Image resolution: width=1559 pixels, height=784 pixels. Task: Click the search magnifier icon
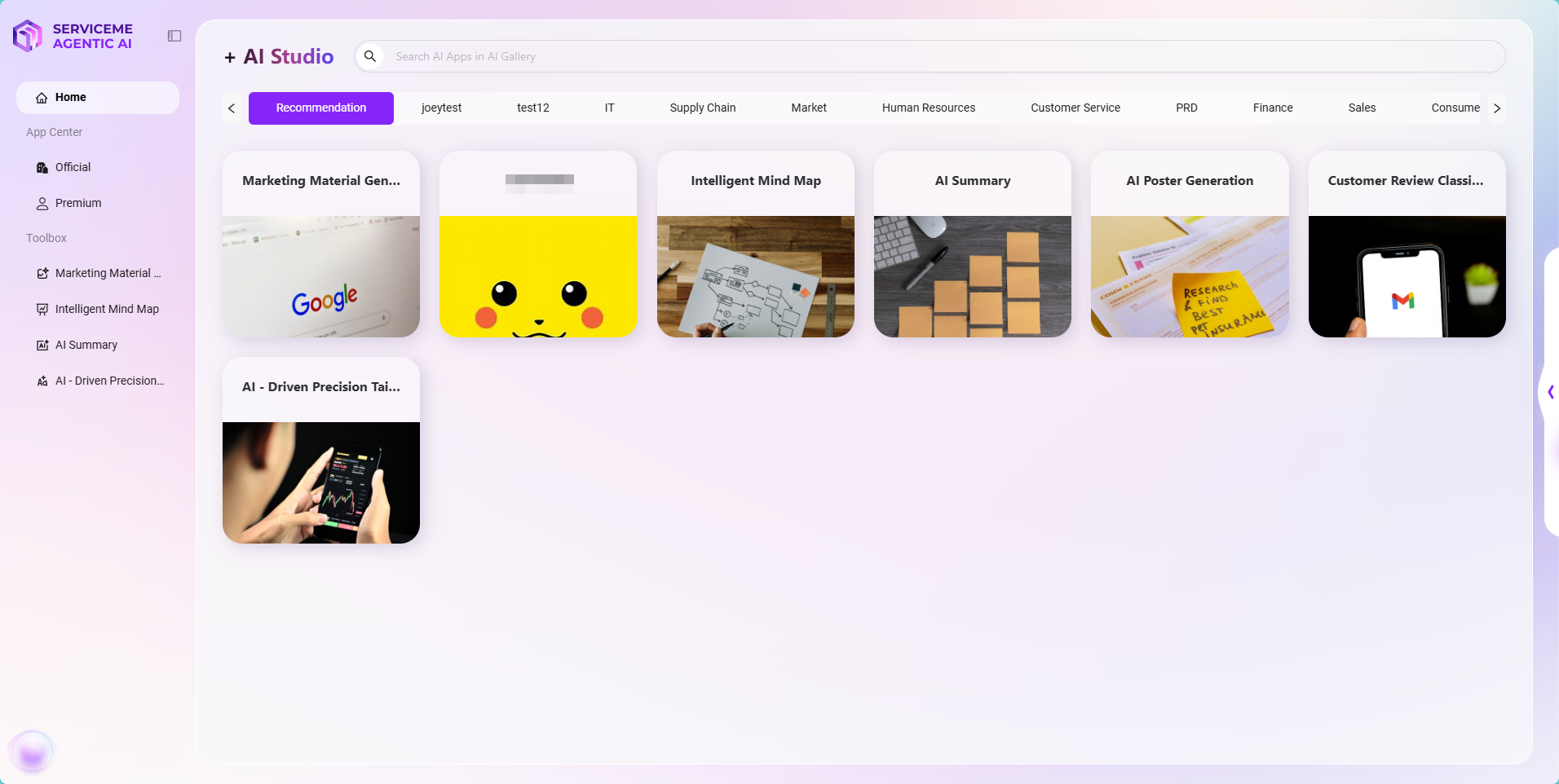coord(370,56)
